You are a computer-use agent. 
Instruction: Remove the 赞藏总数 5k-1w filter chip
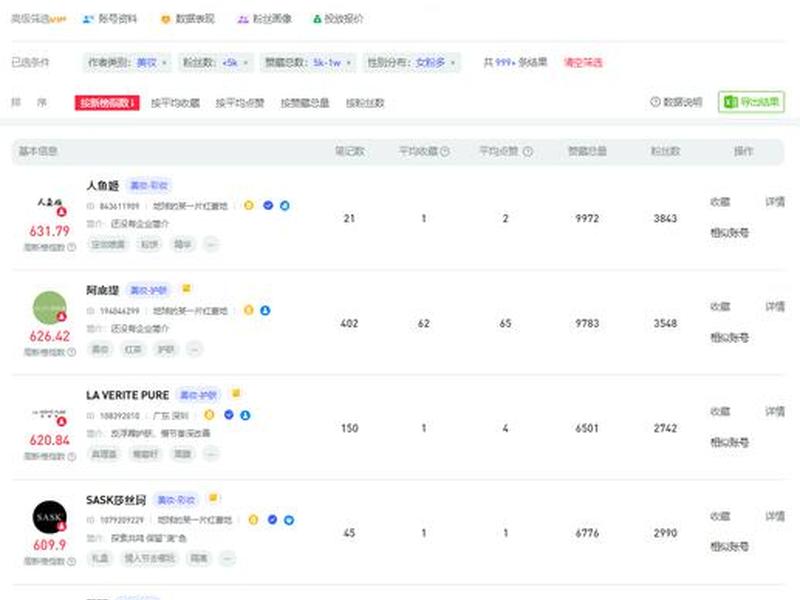[348, 63]
